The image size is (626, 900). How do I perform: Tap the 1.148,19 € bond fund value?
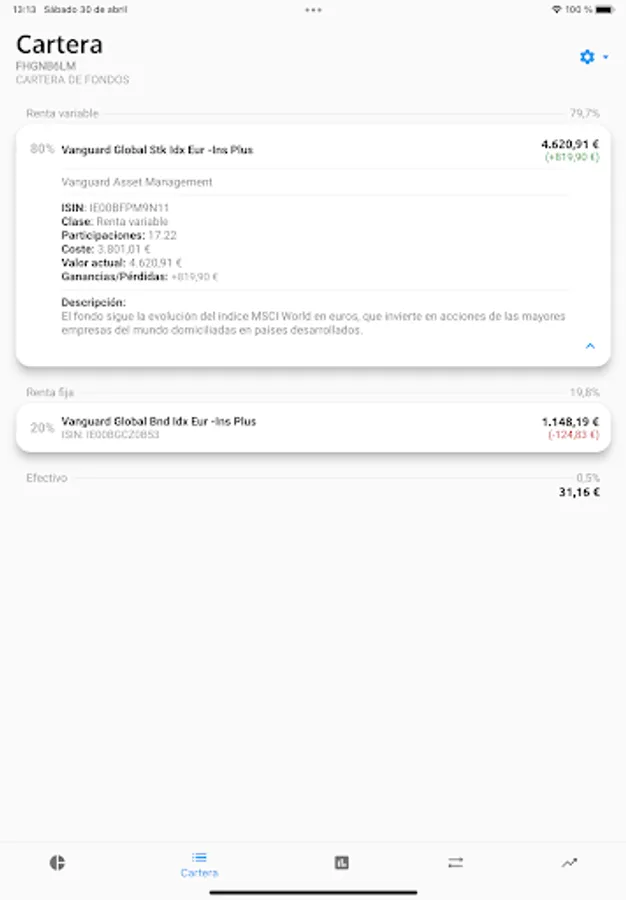click(570, 422)
